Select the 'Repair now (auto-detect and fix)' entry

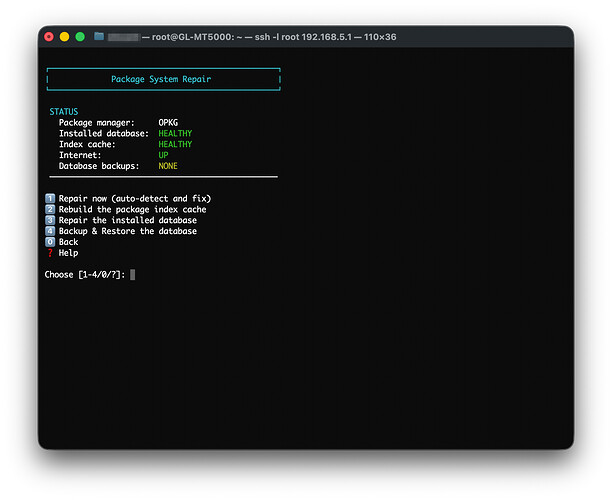tap(135, 199)
